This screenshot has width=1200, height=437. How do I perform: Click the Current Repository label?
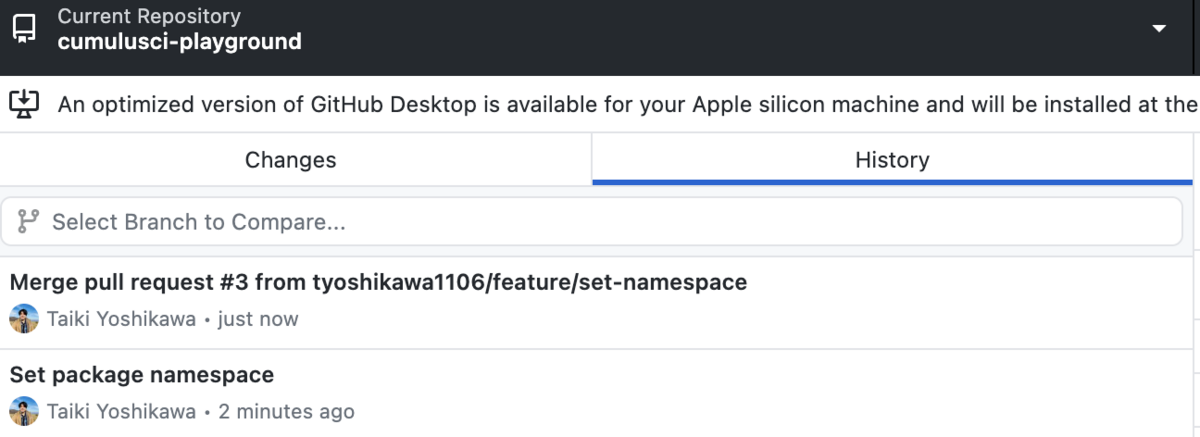click(x=149, y=16)
